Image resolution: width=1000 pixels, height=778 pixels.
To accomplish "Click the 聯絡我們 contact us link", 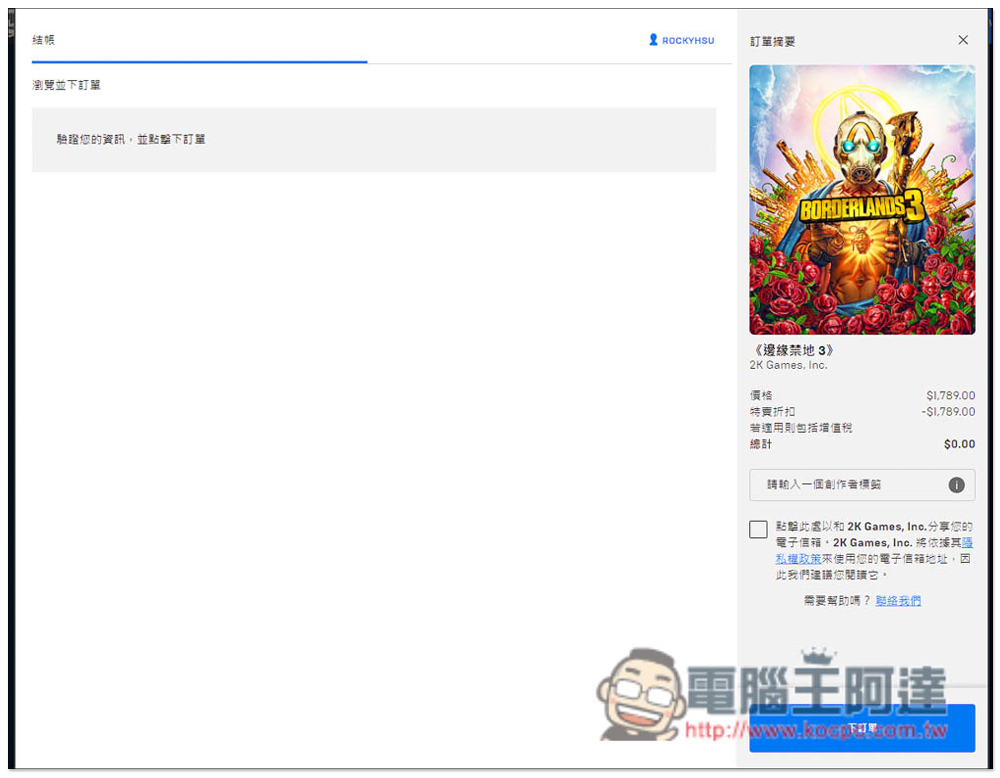I will 898,600.
